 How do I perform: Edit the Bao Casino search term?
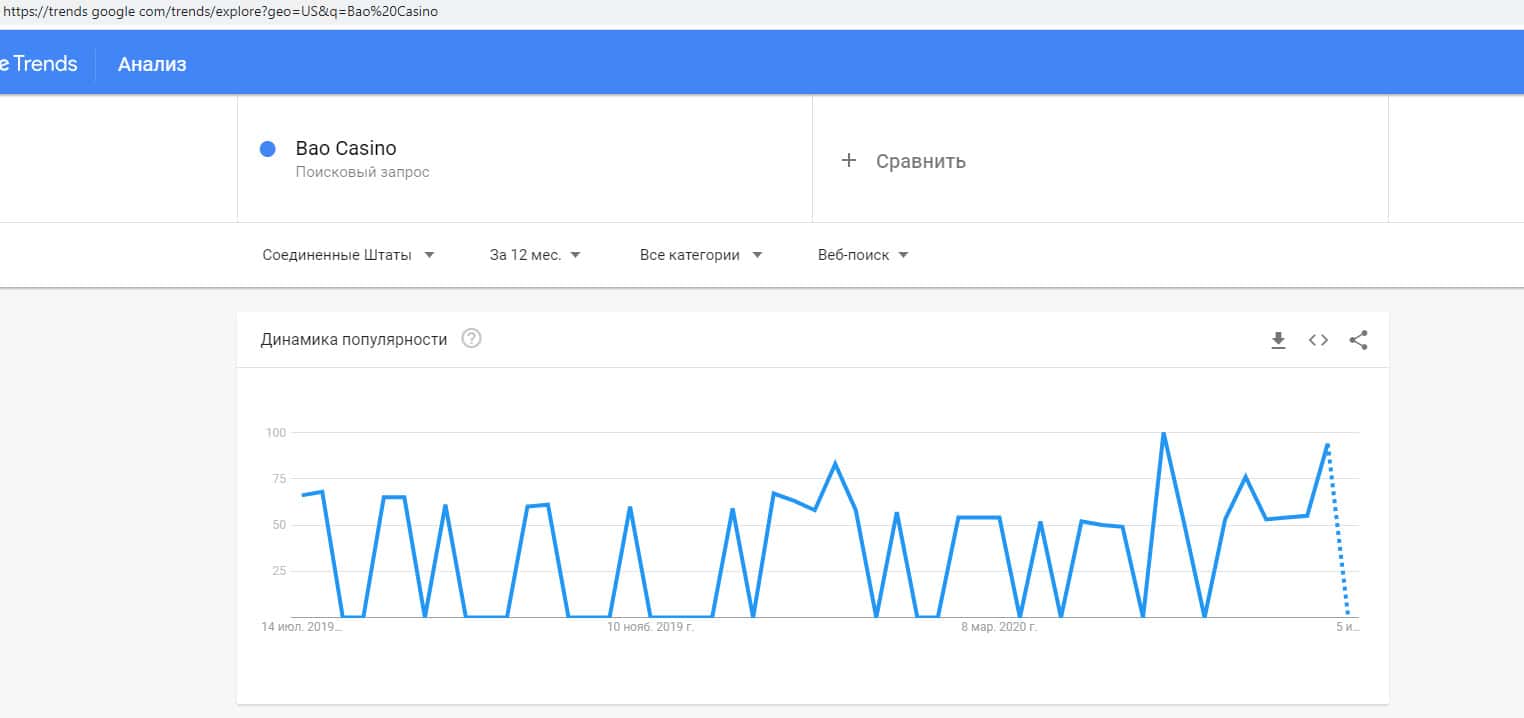coord(346,149)
